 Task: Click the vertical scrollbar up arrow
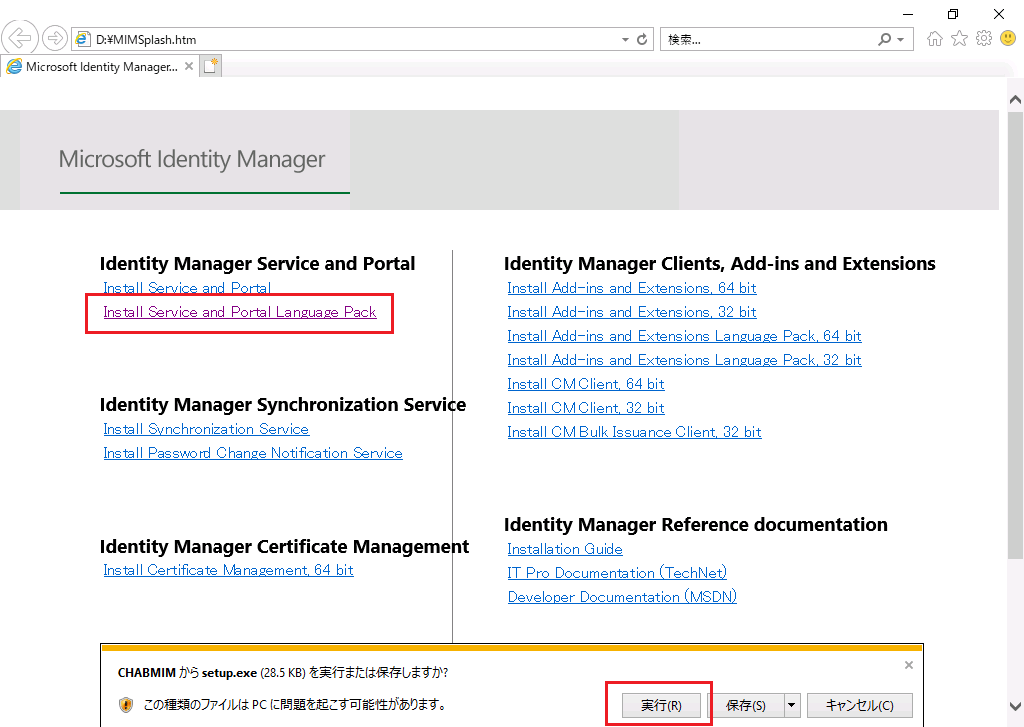click(1015, 99)
